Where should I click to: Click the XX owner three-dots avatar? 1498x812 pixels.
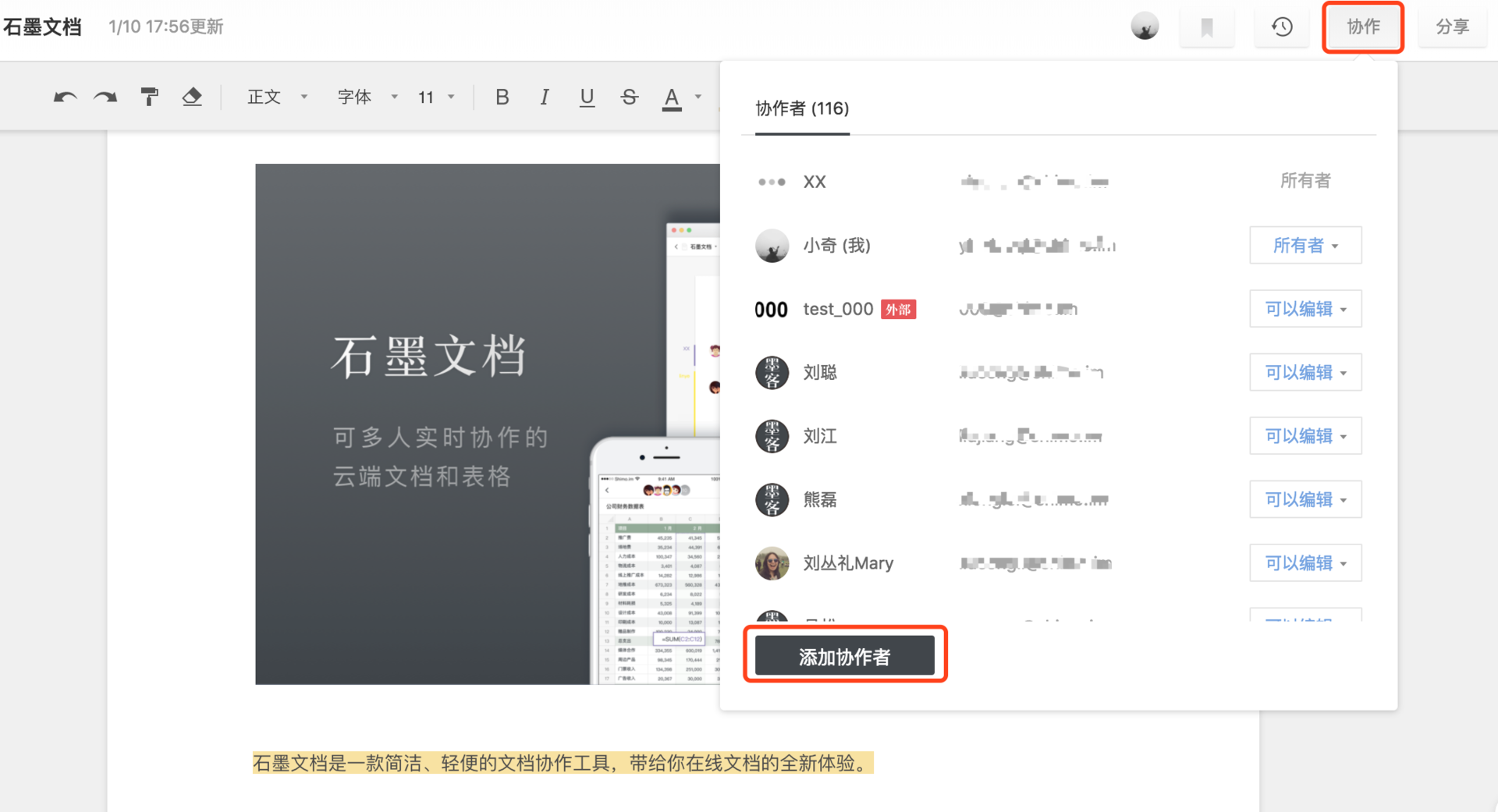tap(772, 182)
